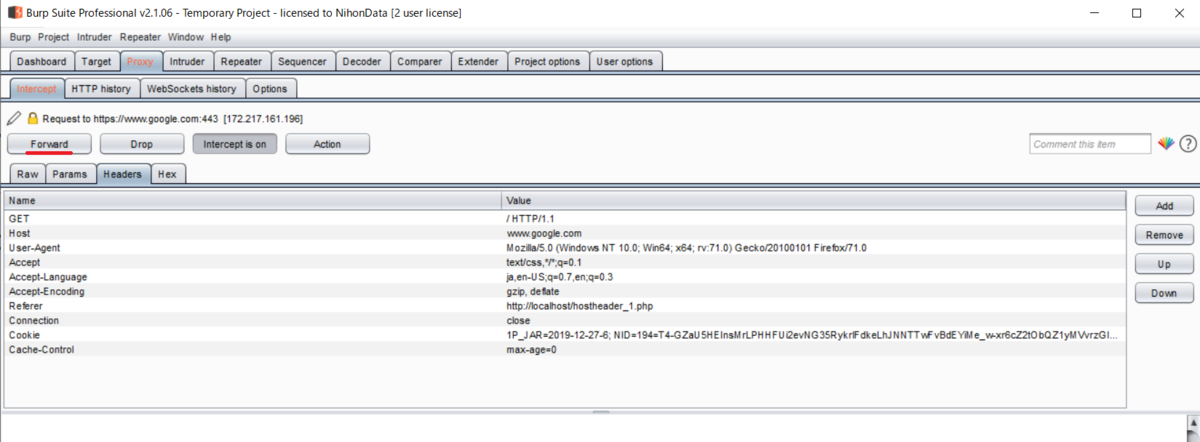Viewport: 1200px width, 442px height.
Task: Select the Connection header row
Action: 565,320
